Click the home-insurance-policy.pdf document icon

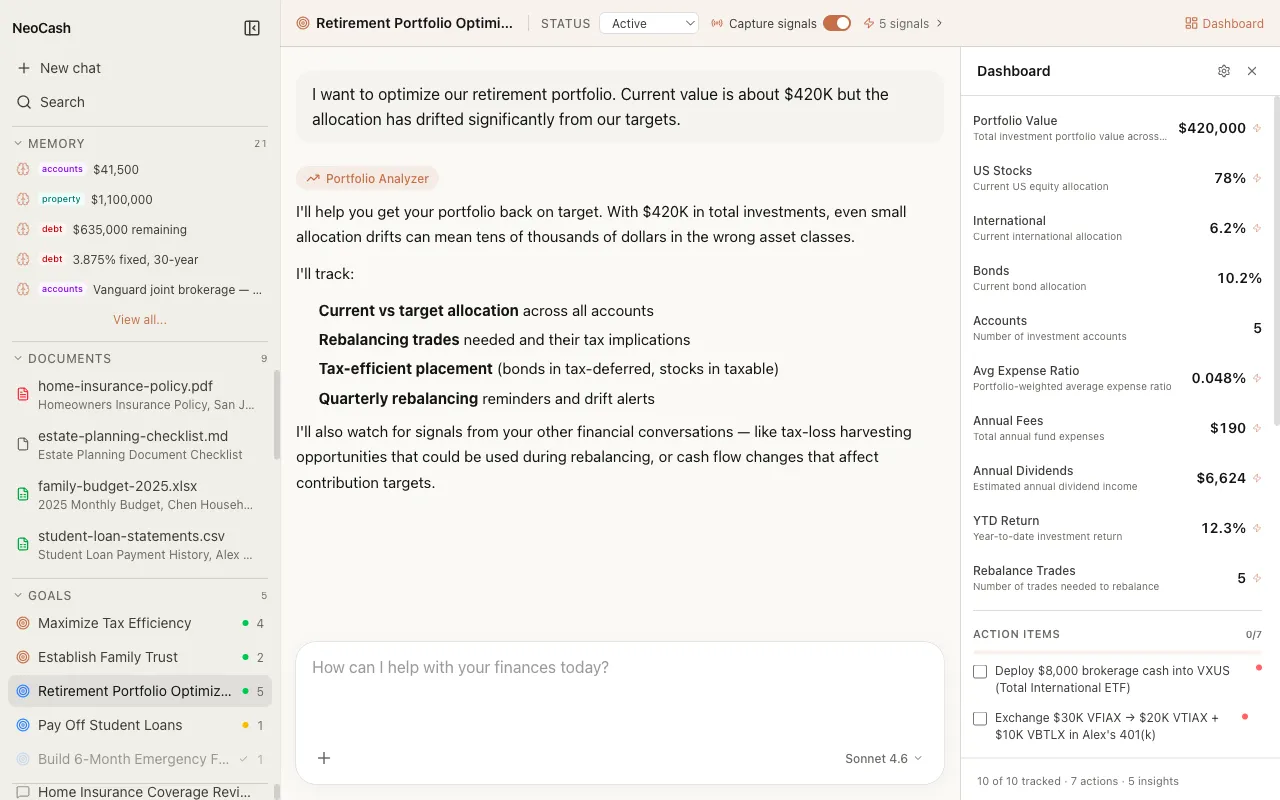pos(24,394)
